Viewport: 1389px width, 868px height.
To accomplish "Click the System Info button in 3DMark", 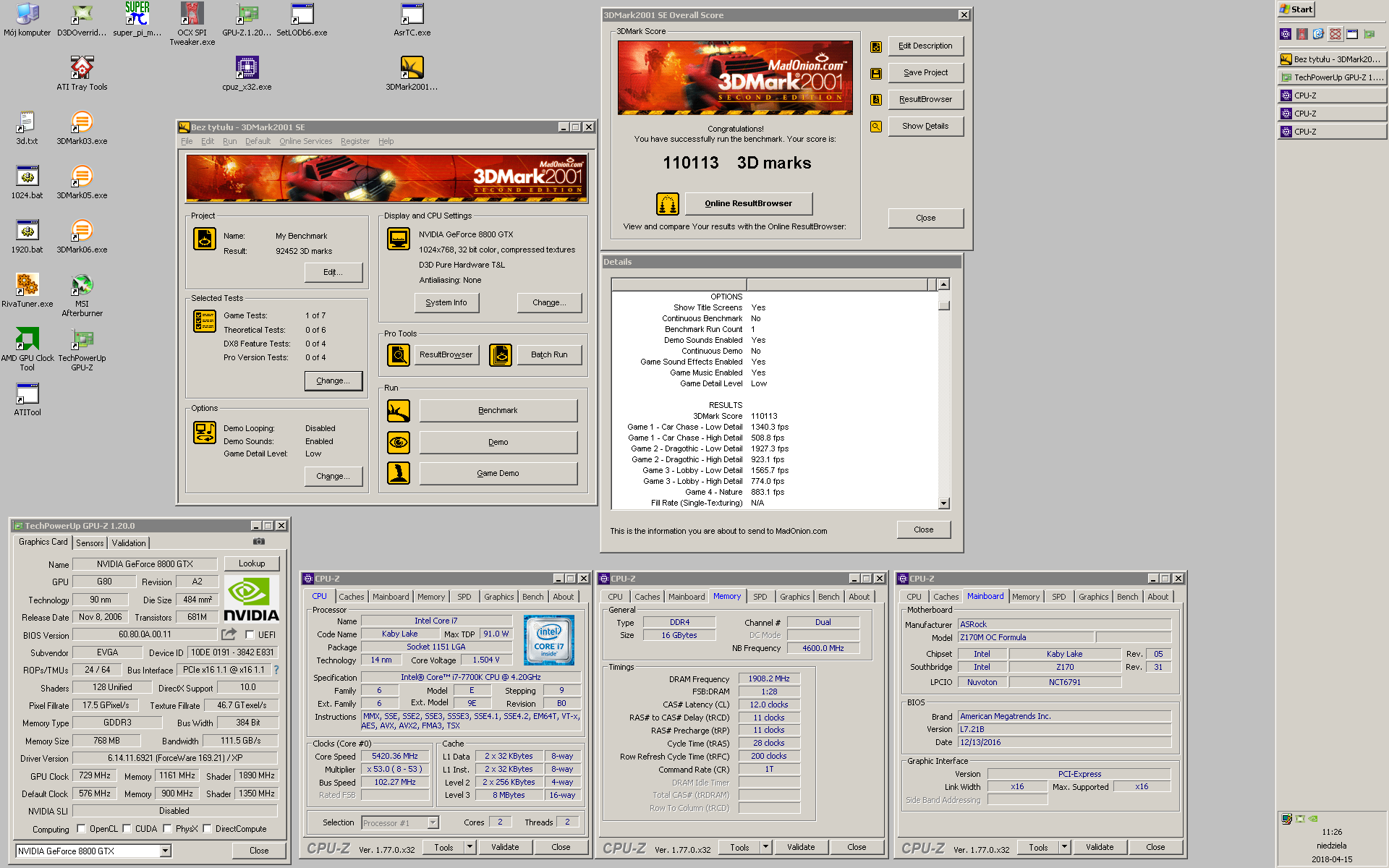I will tap(446, 302).
